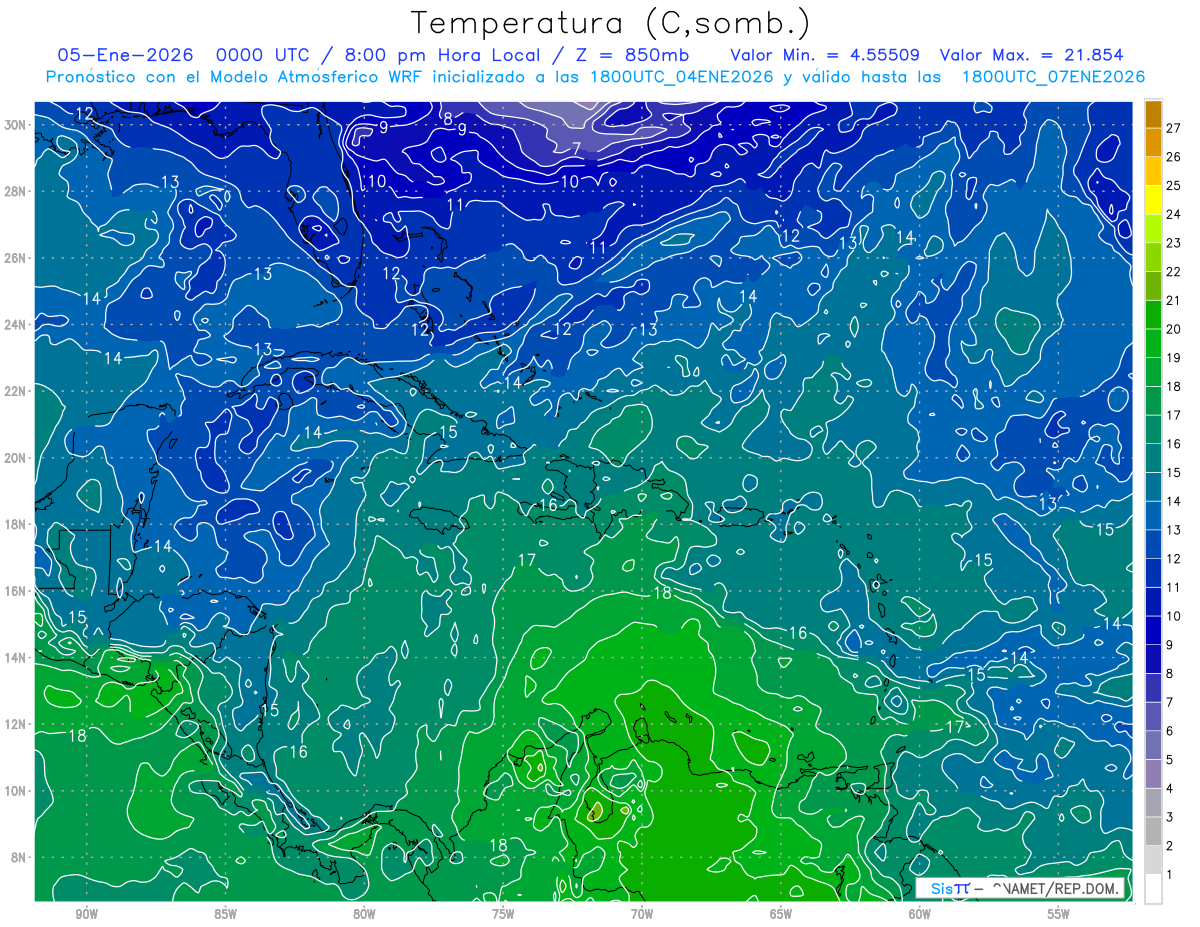Click the yellow swatch between 24 and 25
This screenshot has width=1200, height=927.
point(1153,200)
